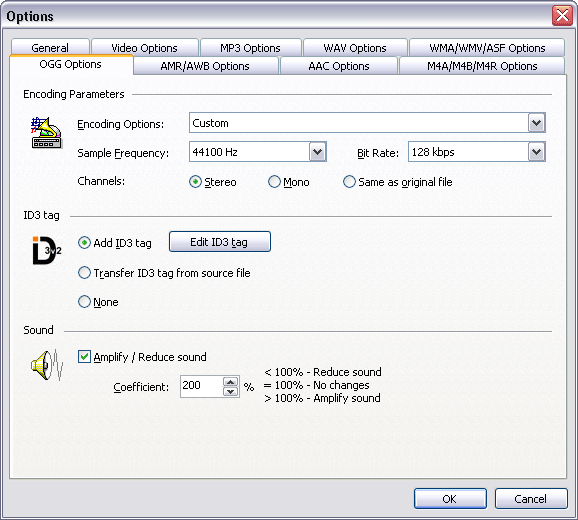Open the Encoding Options dropdown
The width and height of the screenshot is (578, 520).
[x=536, y=123]
